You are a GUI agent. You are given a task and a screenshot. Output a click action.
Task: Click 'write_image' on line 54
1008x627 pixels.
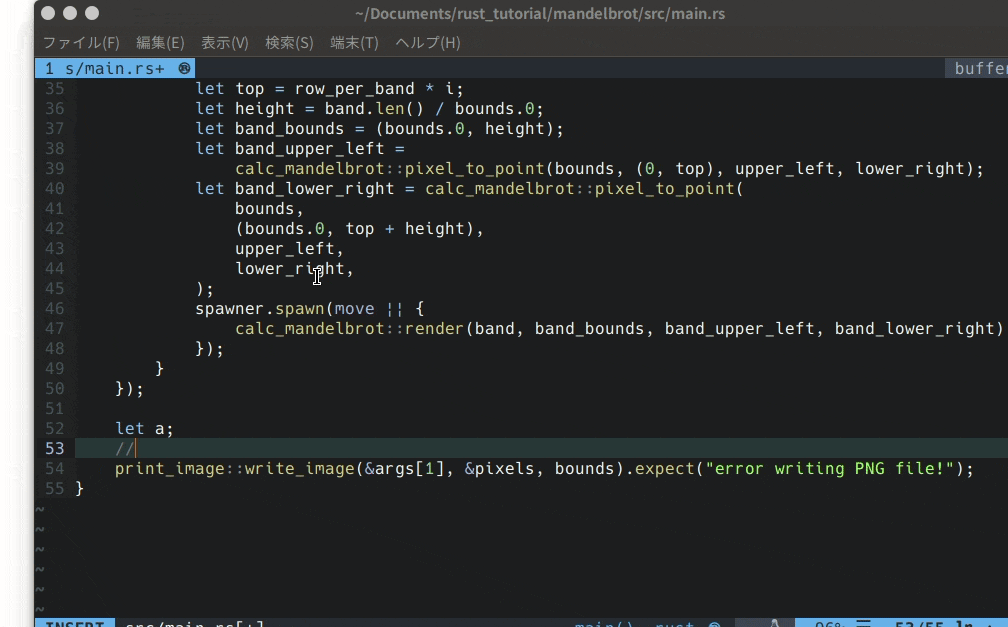(x=300, y=468)
